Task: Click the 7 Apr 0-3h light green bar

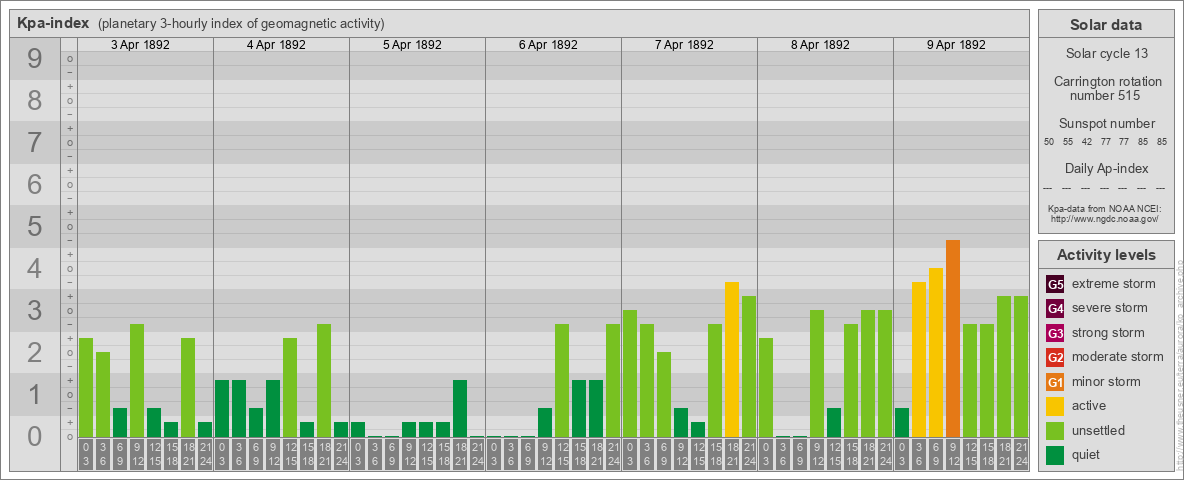Action: [x=630, y=374]
